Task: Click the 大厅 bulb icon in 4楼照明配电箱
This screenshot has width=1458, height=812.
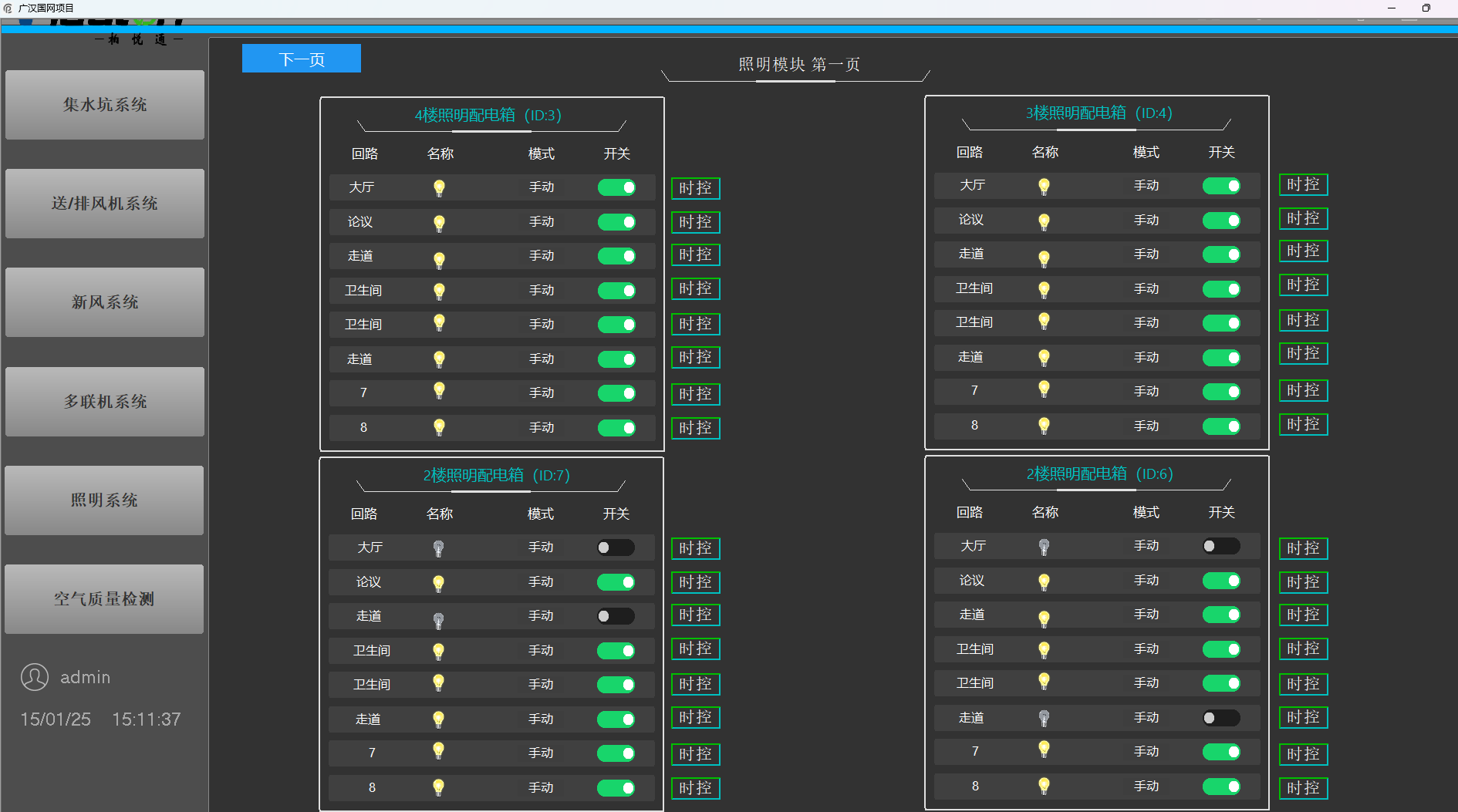Action: 439,187
